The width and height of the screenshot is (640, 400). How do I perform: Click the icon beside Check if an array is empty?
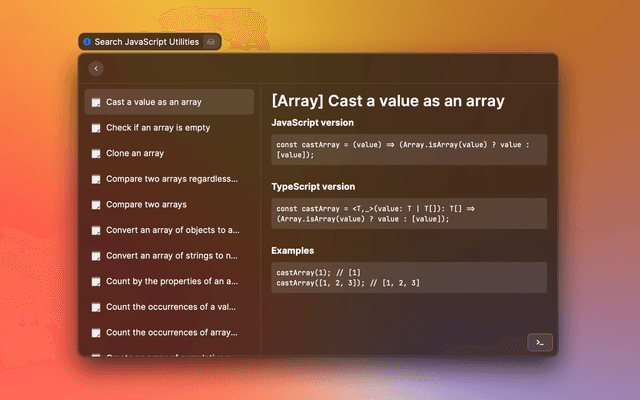coord(95,128)
